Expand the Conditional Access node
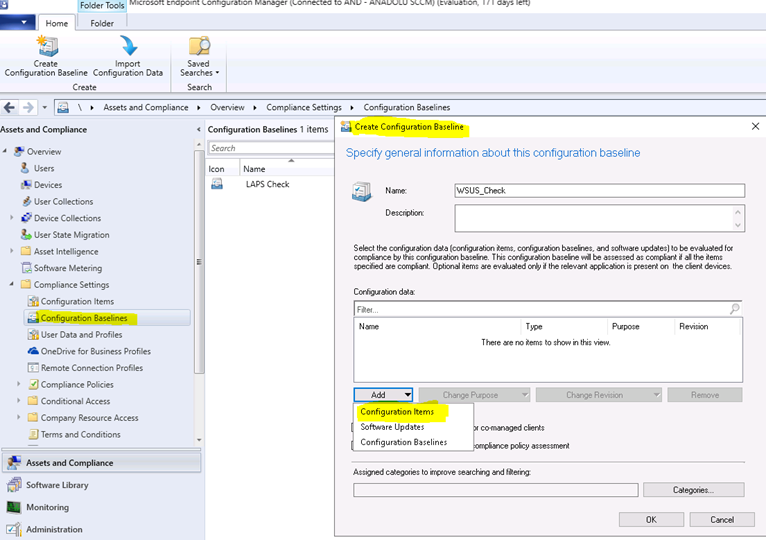 19,400
